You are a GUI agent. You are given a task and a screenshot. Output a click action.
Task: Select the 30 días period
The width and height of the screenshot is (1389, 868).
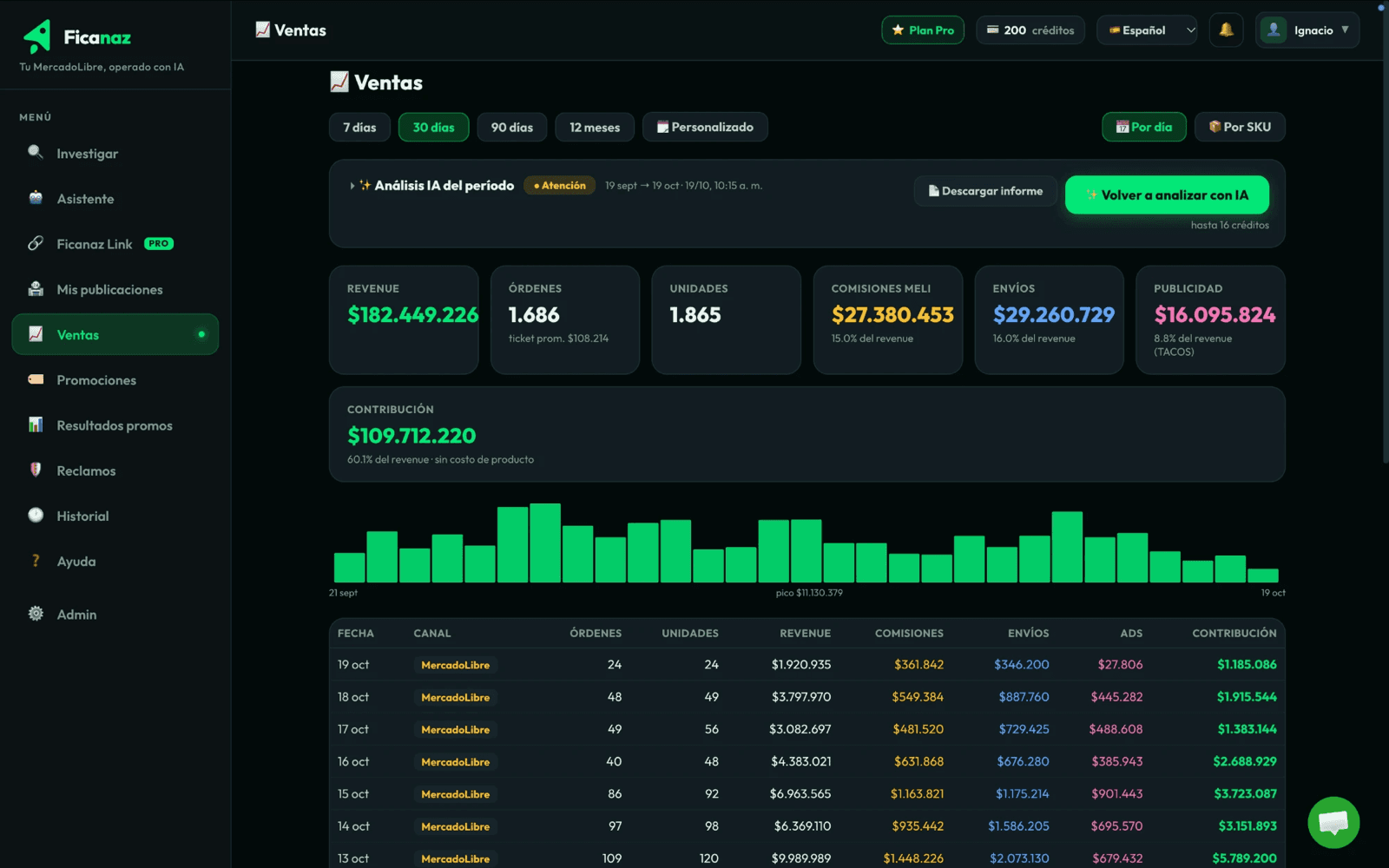pyautogui.click(x=433, y=127)
